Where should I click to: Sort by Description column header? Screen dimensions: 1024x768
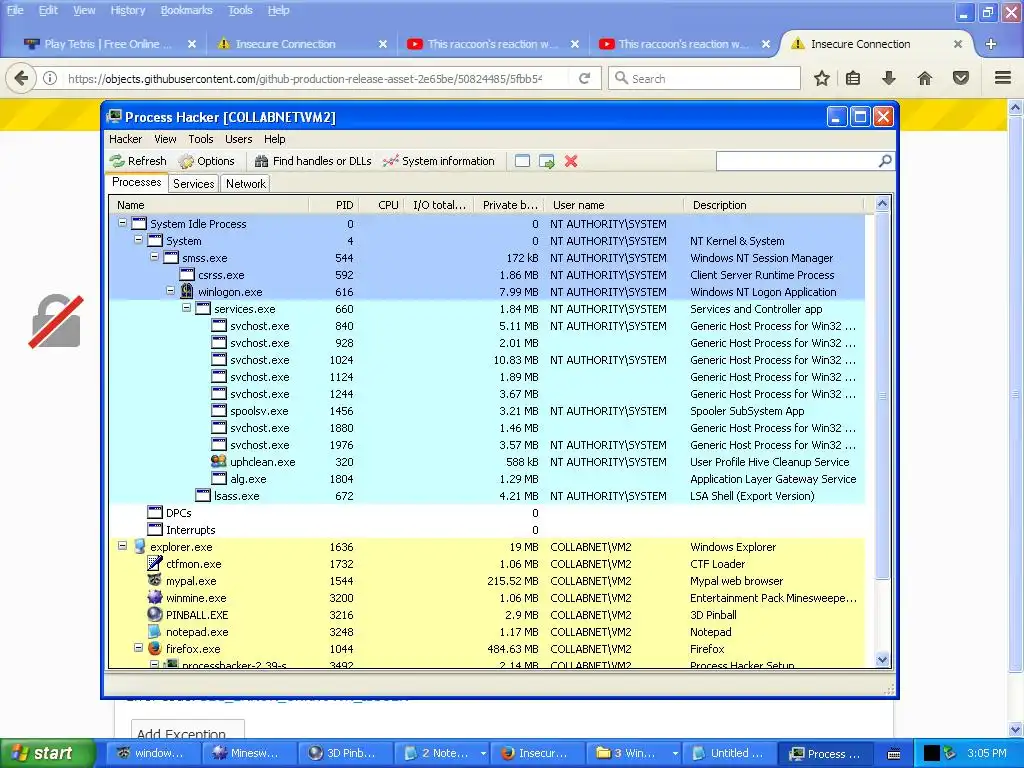(x=774, y=205)
